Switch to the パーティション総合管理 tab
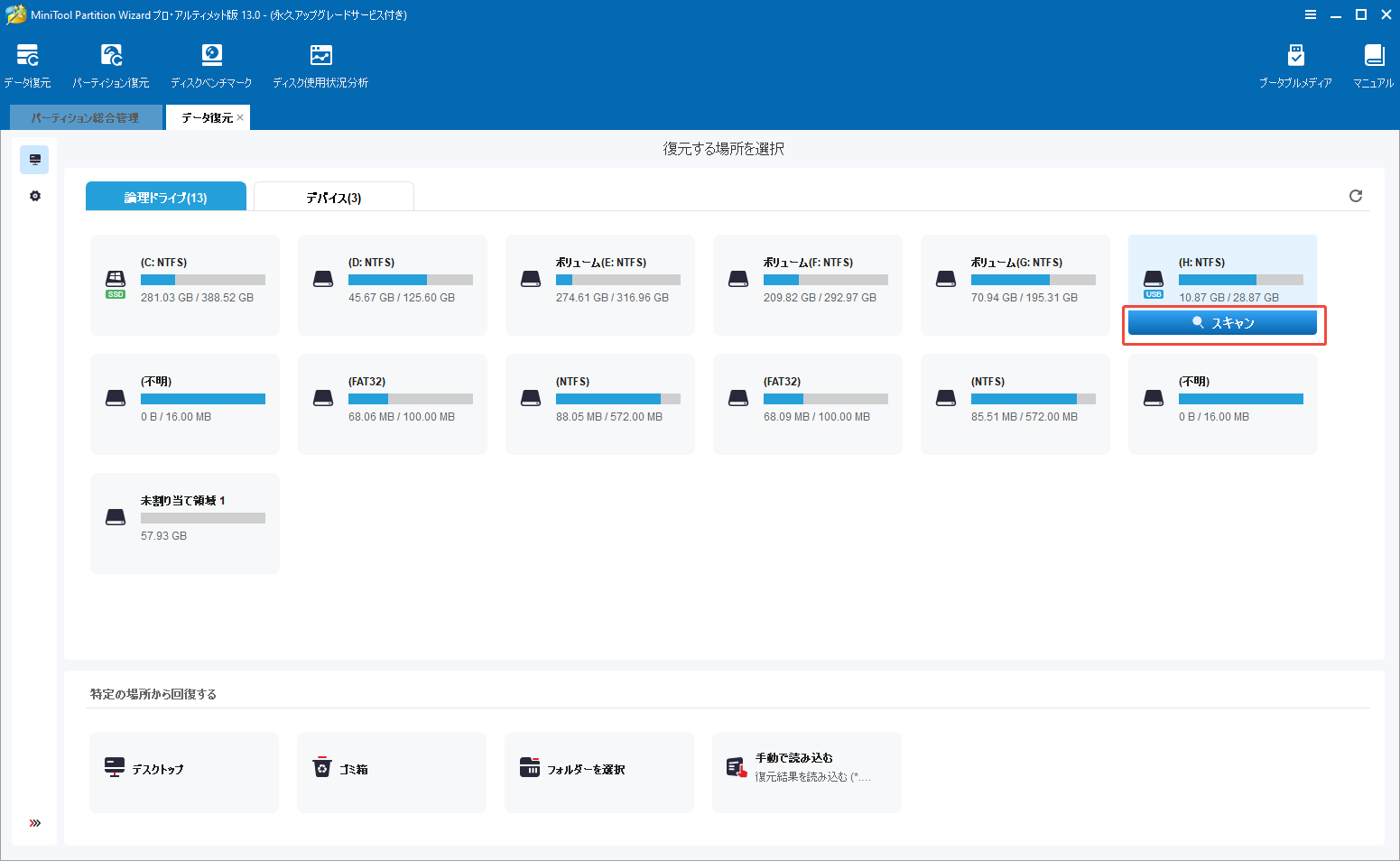The width and height of the screenshot is (1400, 861). [x=86, y=116]
